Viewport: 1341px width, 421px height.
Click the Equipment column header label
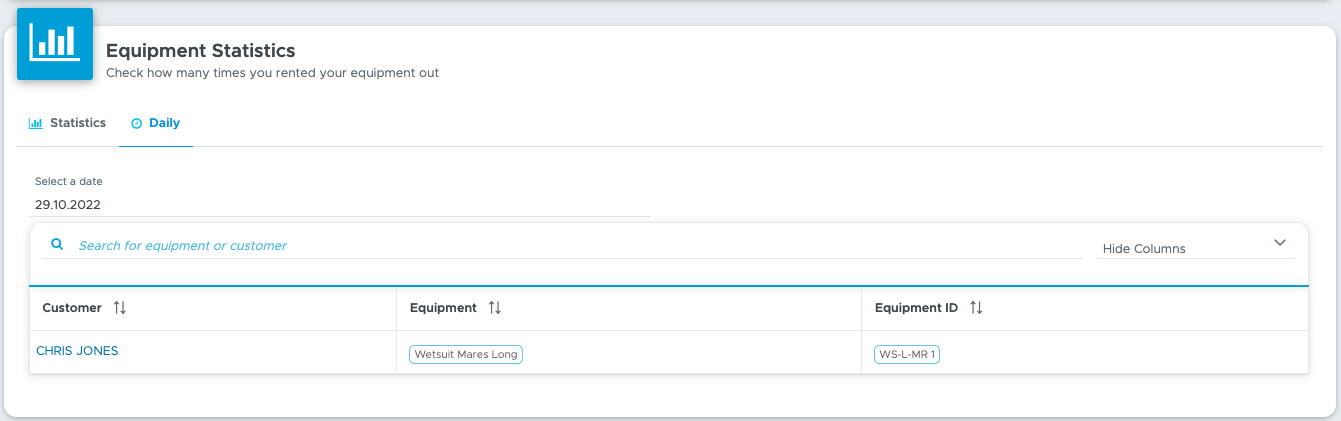[x=443, y=308]
